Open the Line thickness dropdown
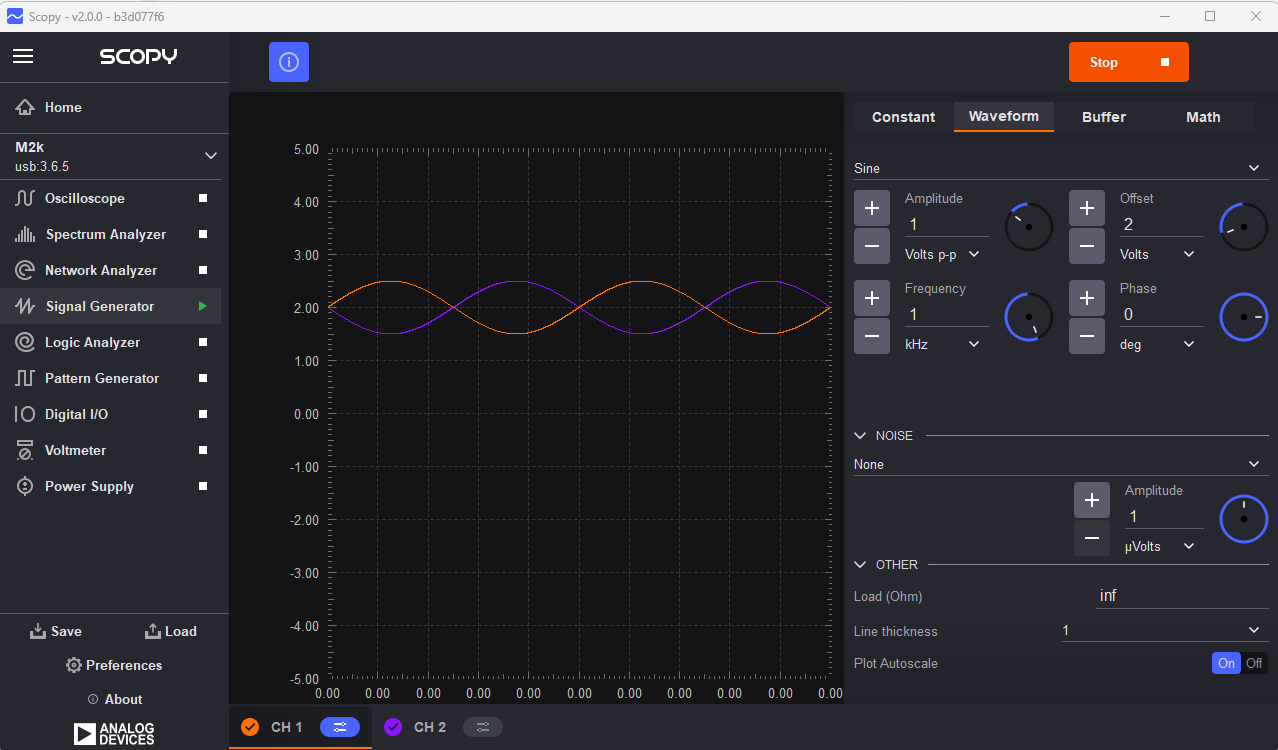The height and width of the screenshot is (750, 1278). click(x=1164, y=631)
